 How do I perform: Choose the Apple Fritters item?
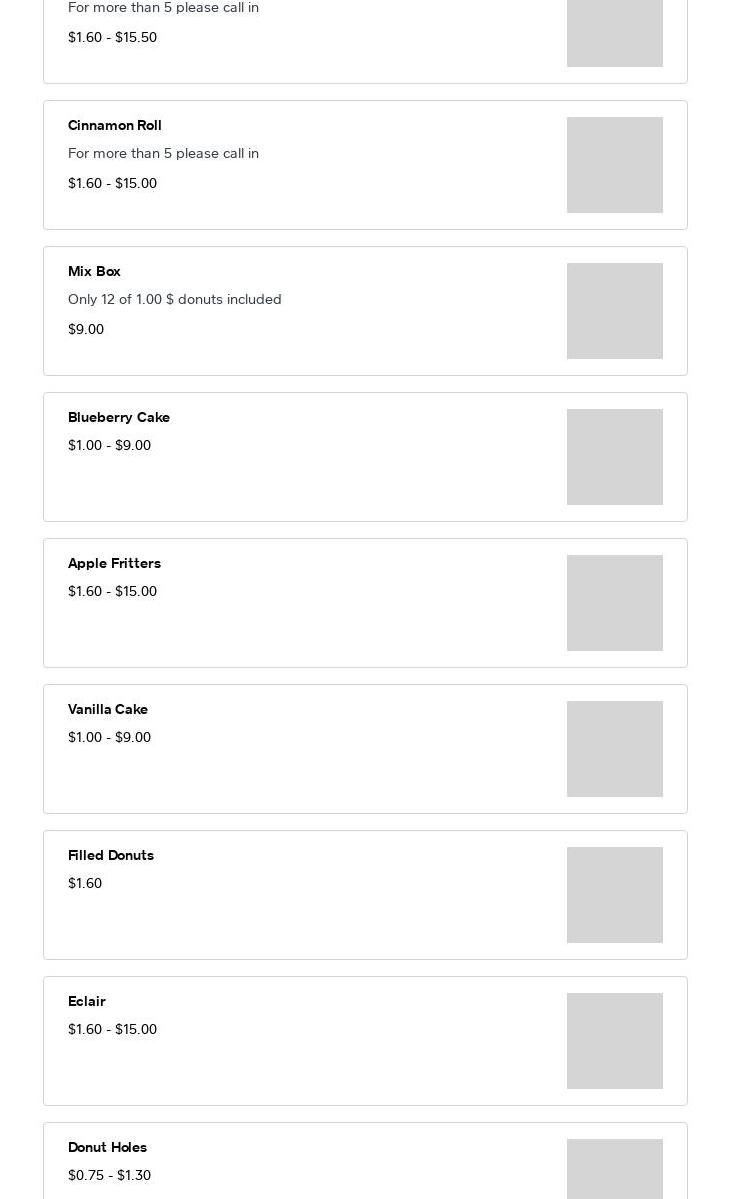point(114,564)
